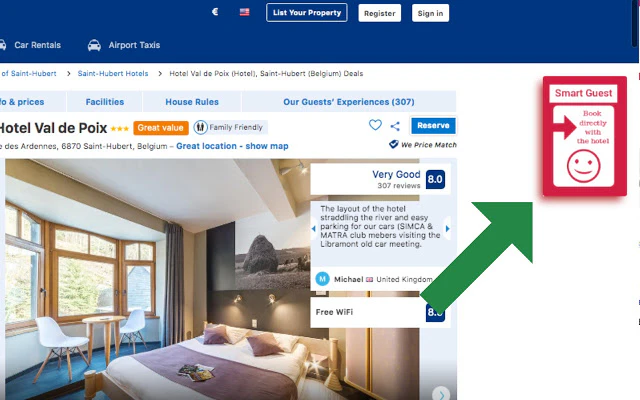Click Great location - show map link

click(232, 146)
